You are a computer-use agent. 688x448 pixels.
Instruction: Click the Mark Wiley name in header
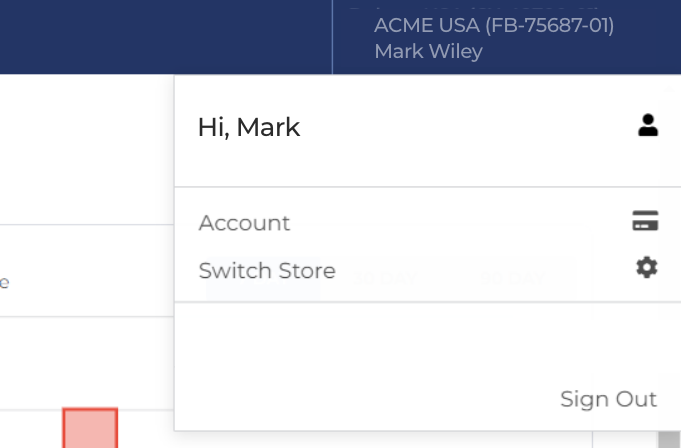[x=428, y=51]
